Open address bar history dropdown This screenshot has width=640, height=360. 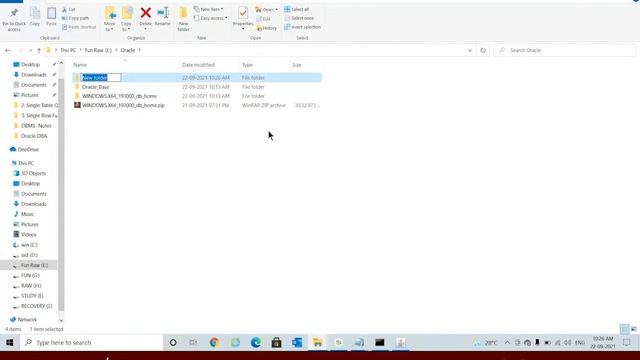tap(470, 50)
